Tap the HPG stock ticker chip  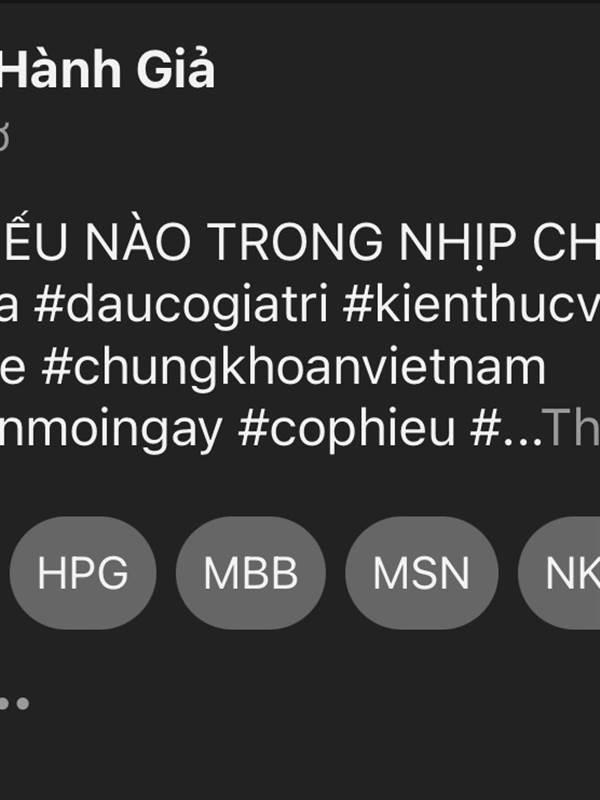(x=83, y=573)
